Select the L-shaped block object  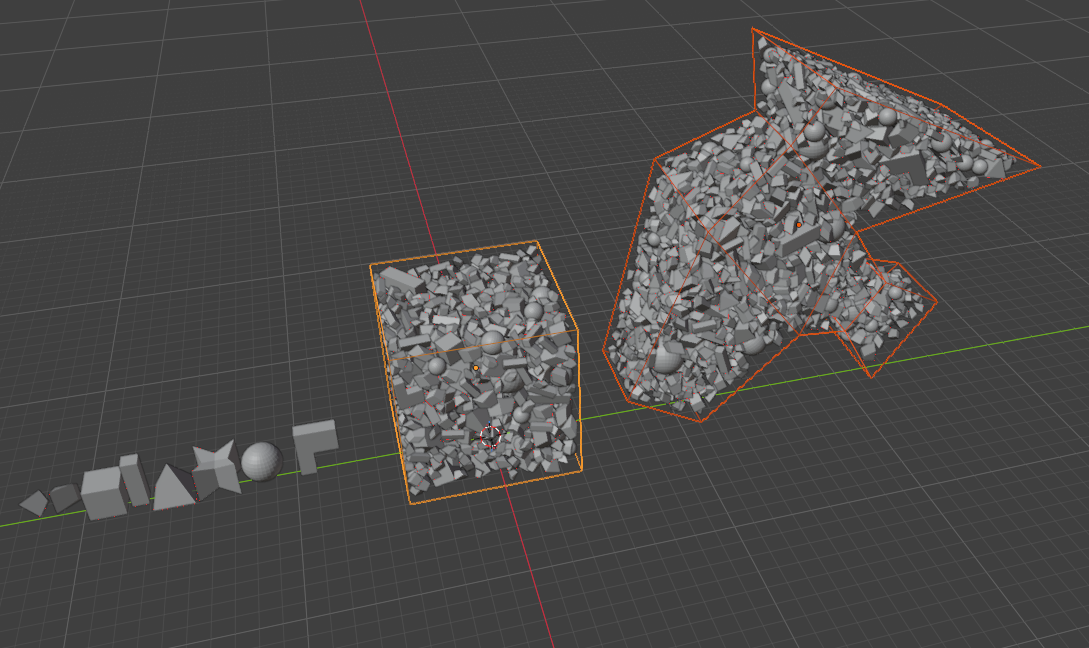(x=314, y=445)
